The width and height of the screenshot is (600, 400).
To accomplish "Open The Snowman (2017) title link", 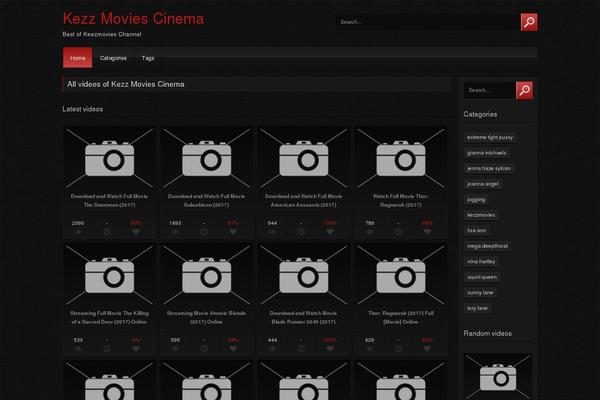I will tap(109, 201).
